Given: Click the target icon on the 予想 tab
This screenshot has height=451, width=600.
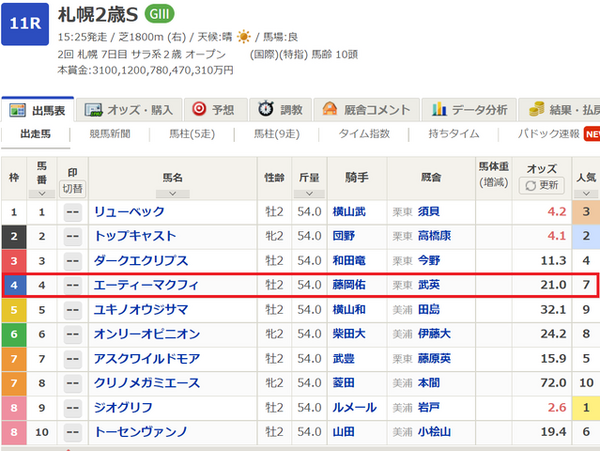Looking at the screenshot, I should [x=199, y=110].
